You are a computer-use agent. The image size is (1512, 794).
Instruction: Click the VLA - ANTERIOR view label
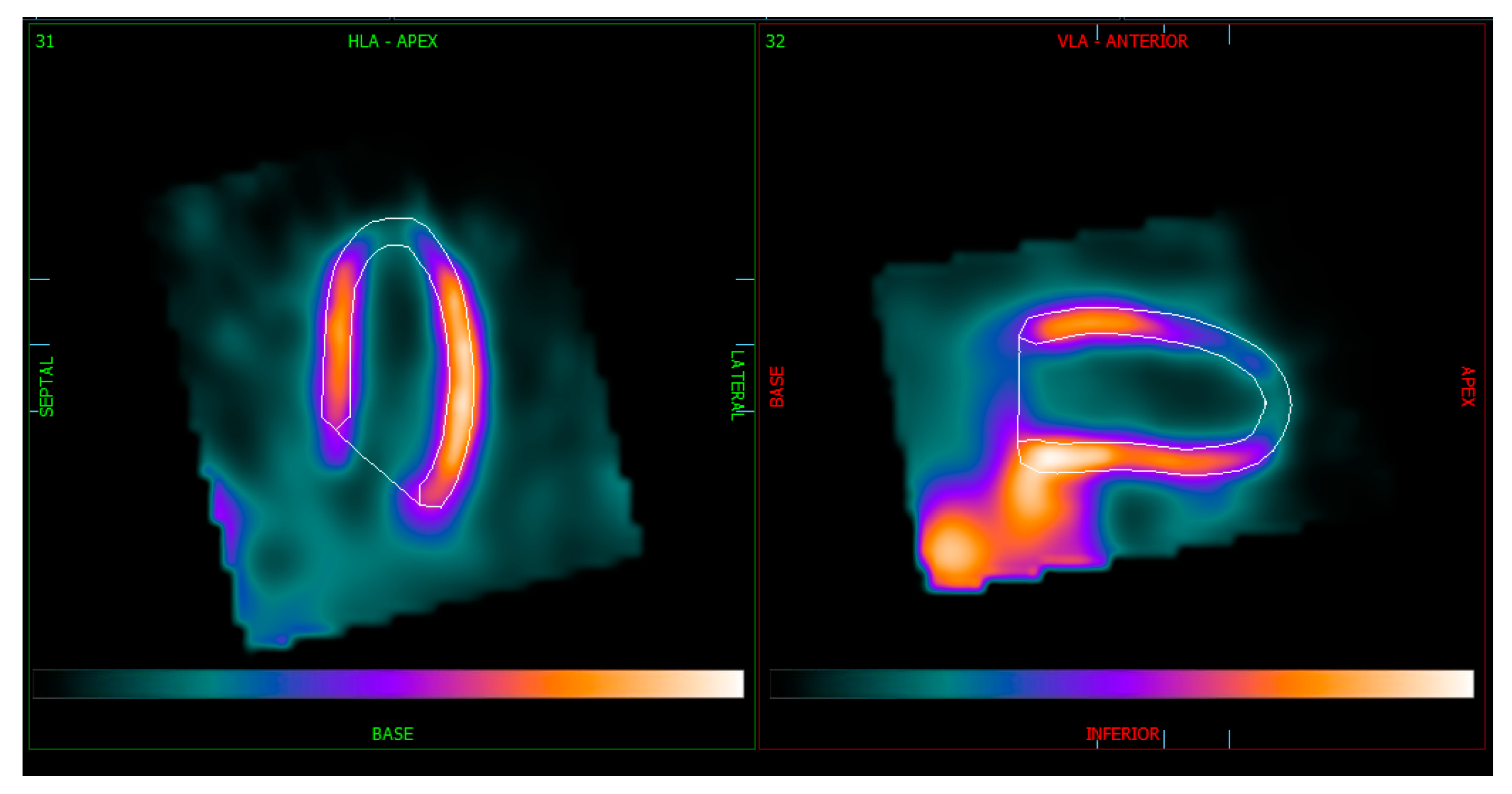[1122, 41]
